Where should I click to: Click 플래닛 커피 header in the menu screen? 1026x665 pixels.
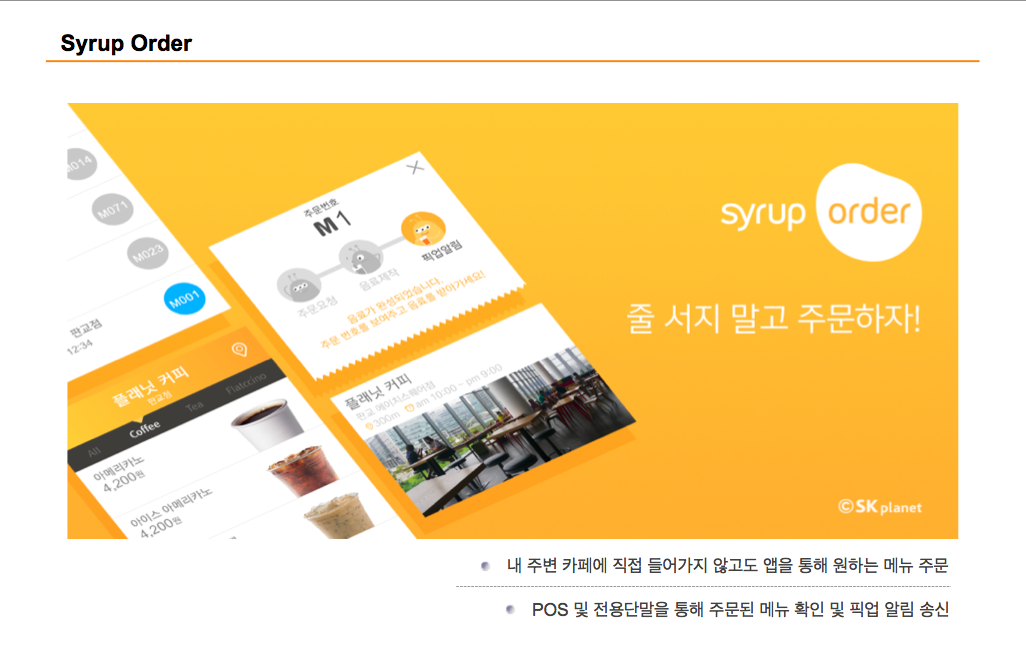point(150,385)
